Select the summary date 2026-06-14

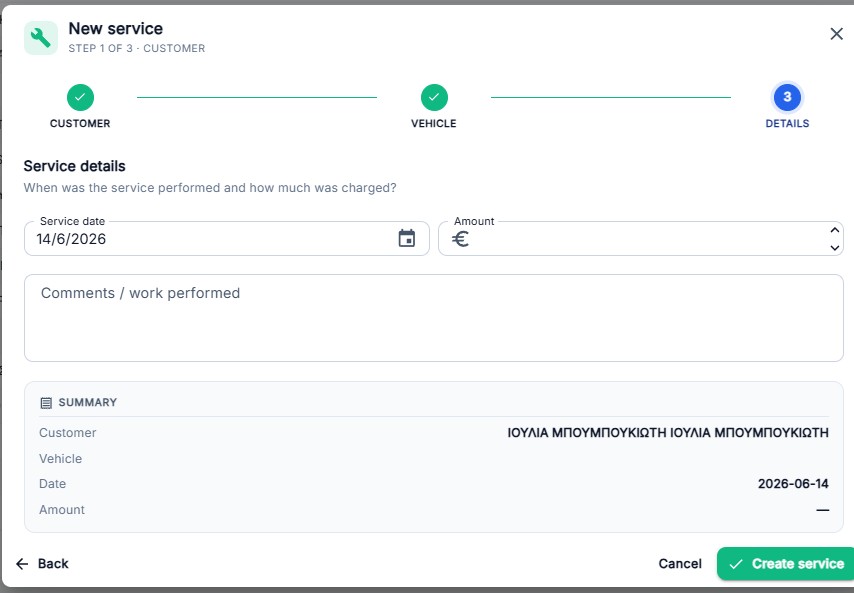point(793,484)
